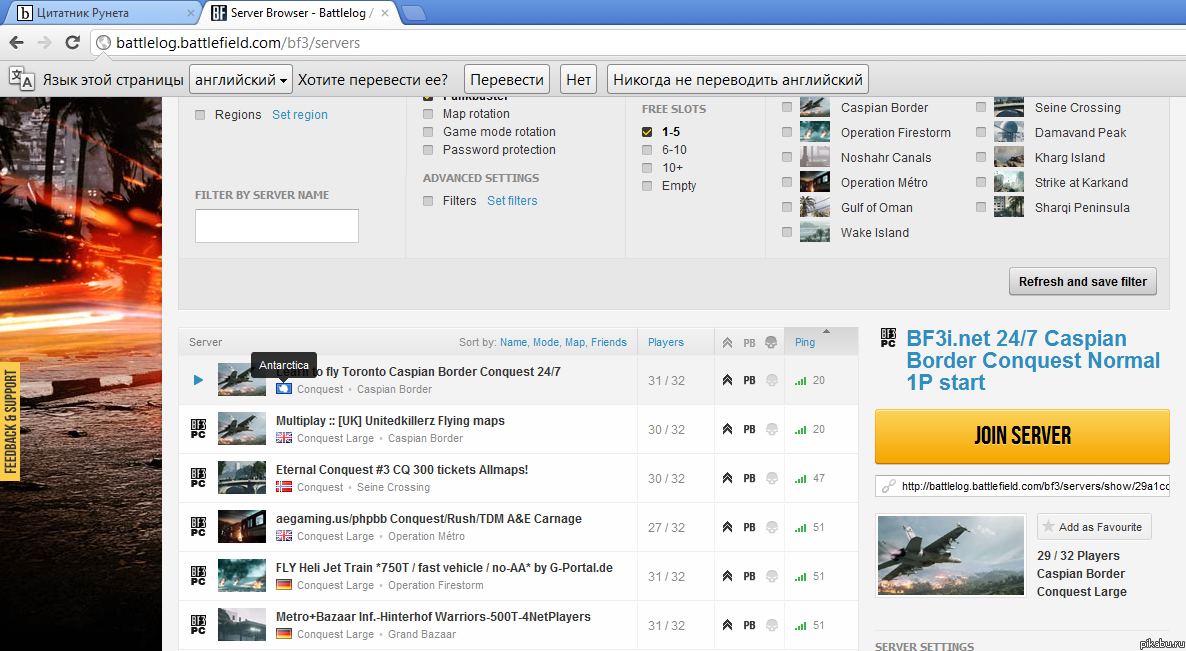Viewport: 1186px width, 651px height.
Task: Click the page globe icon in address bar
Action: tap(104, 43)
